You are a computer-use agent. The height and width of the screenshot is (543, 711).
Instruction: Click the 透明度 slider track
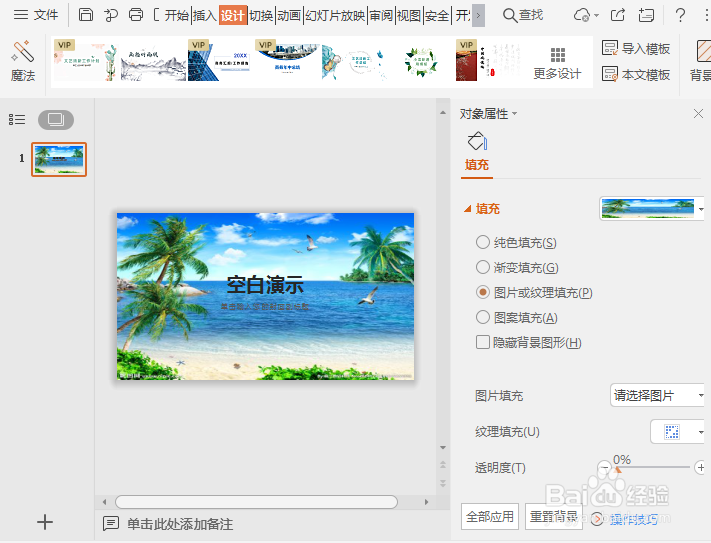click(x=652, y=467)
